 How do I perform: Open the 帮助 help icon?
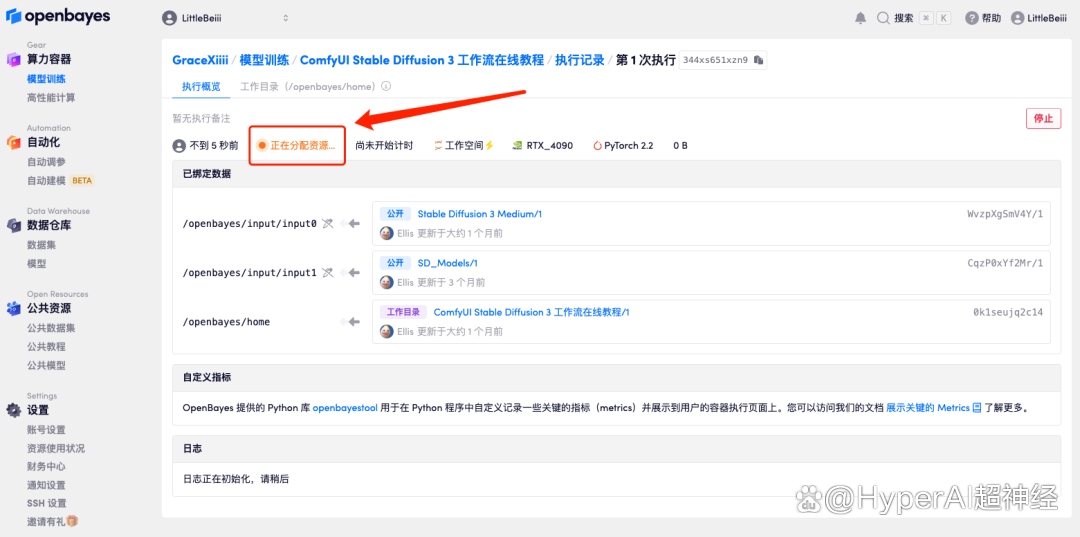(x=971, y=19)
